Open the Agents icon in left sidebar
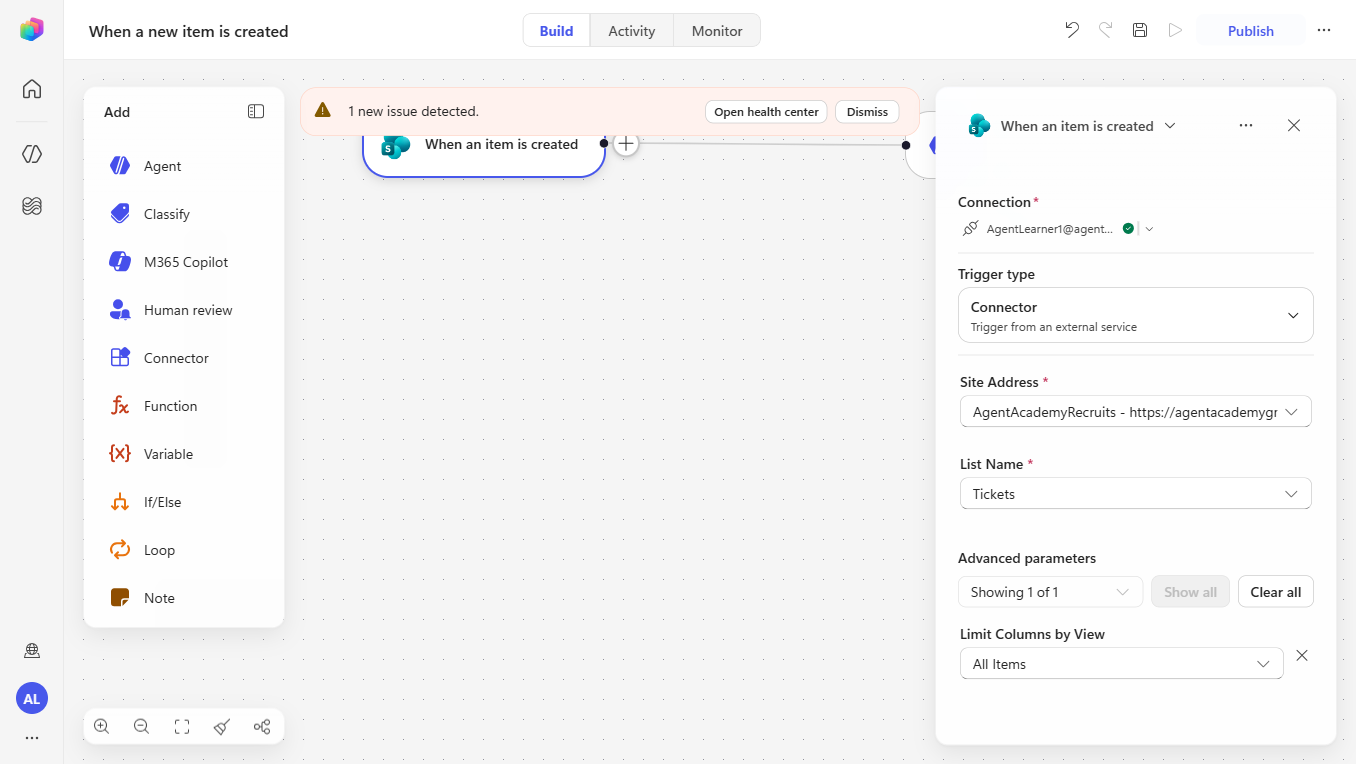Viewport: 1356px width, 764px height. [x=32, y=154]
